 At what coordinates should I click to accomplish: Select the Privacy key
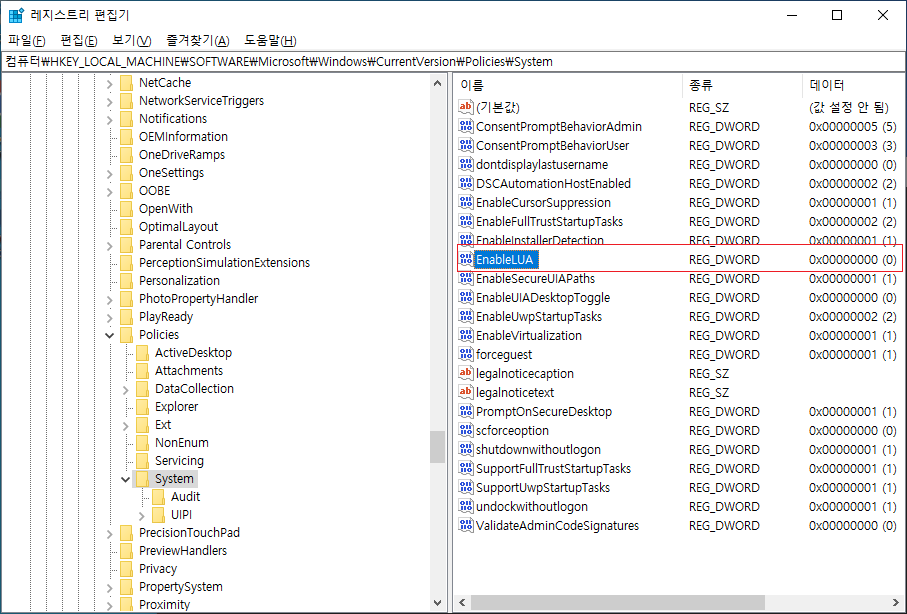[158, 569]
